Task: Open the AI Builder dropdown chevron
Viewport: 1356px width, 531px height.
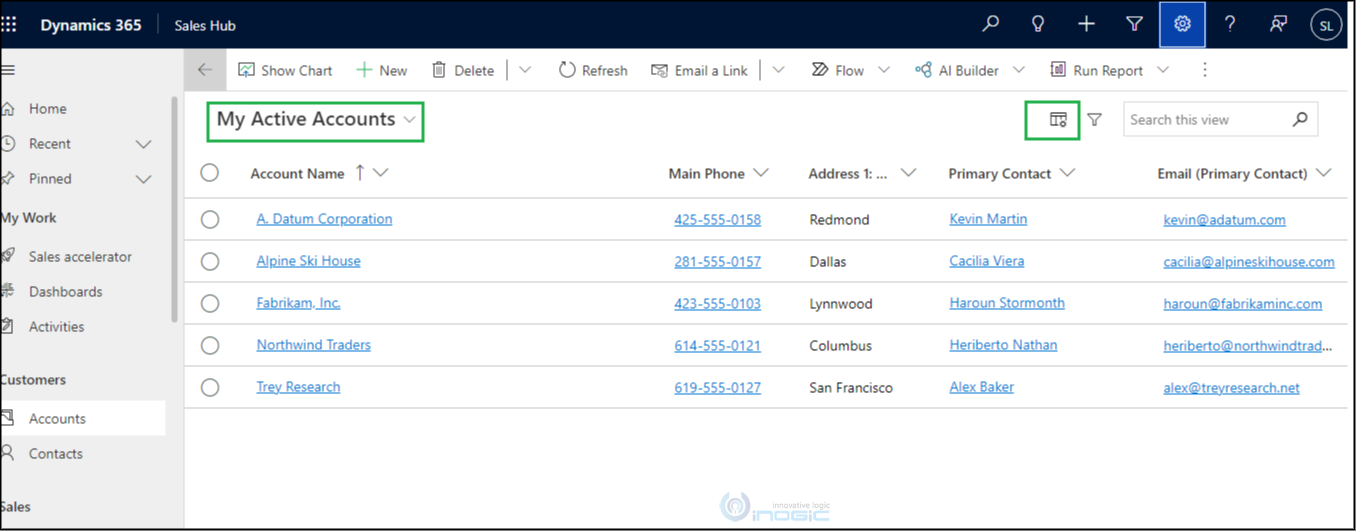Action: (1019, 70)
